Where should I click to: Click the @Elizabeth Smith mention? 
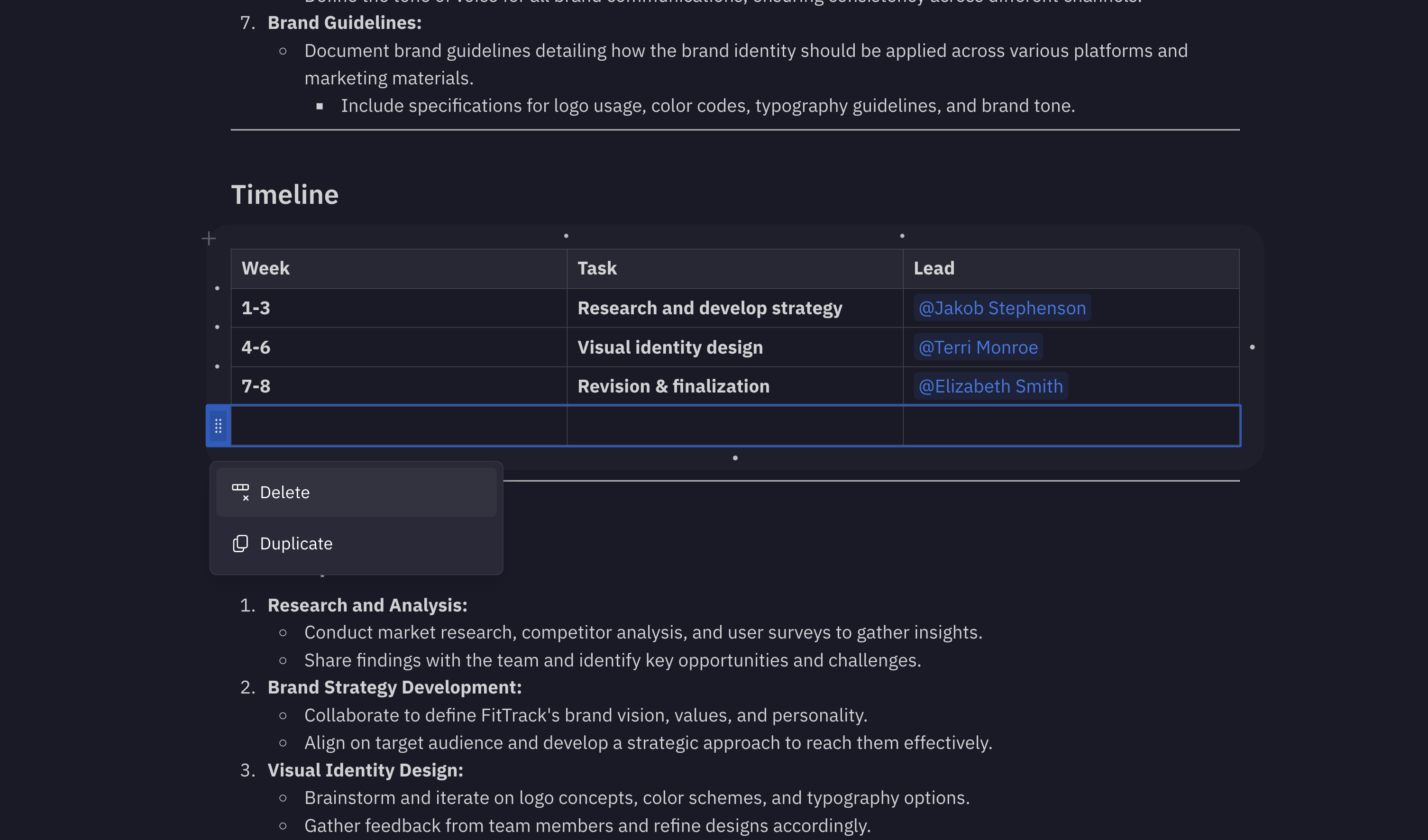(x=990, y=386)
